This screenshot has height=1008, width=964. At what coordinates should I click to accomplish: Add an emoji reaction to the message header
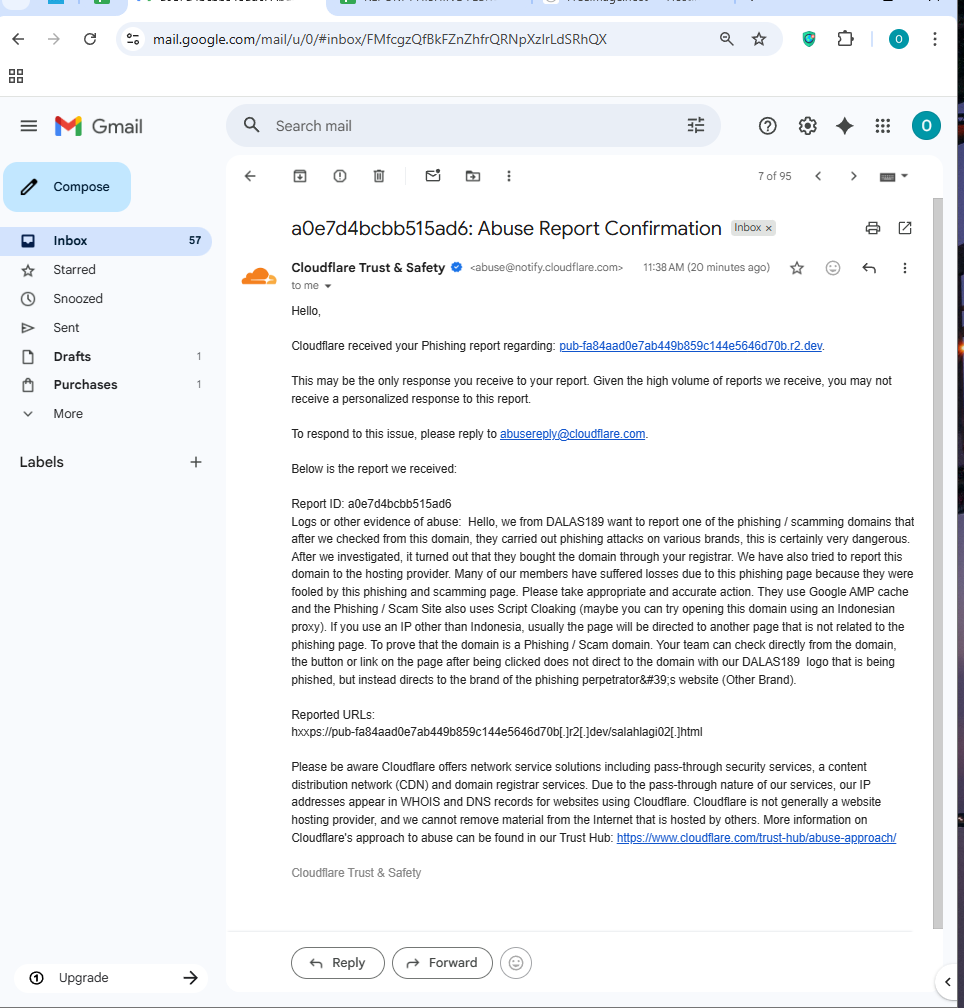(833, 268)
